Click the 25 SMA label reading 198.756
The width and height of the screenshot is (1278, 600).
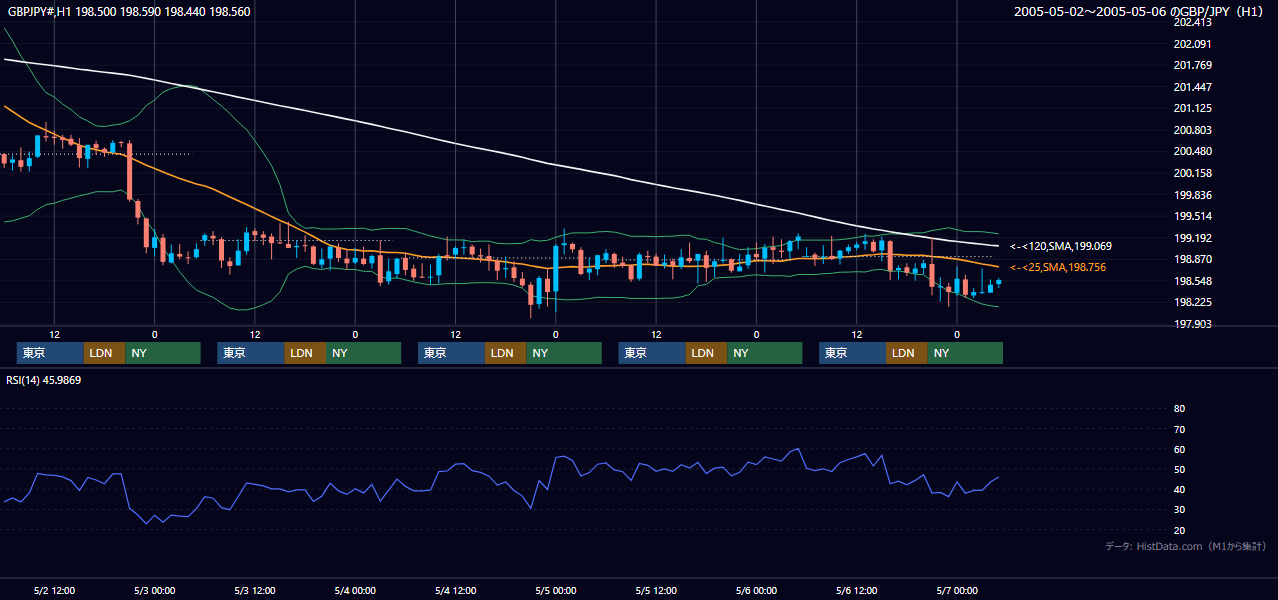click(x=1058, y=267)
